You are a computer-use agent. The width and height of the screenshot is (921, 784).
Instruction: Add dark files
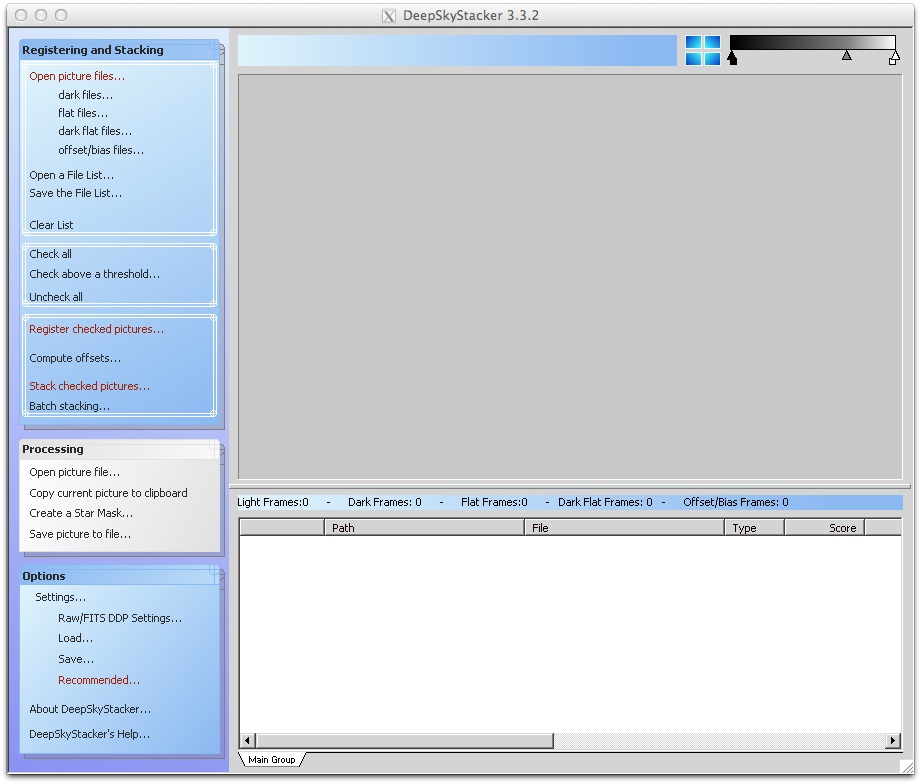pos(86,95)
